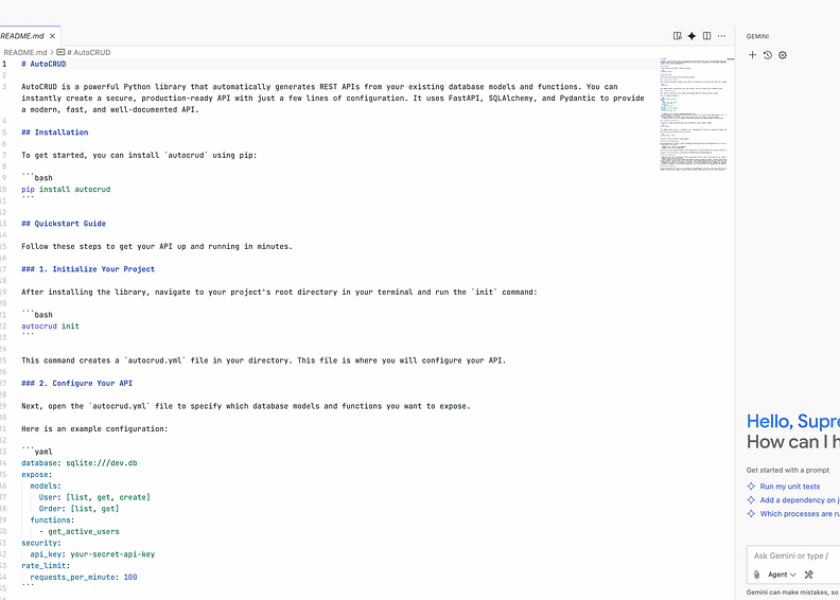Select the 'Which processes are' prompt suggestion

(x=798, y=514)
